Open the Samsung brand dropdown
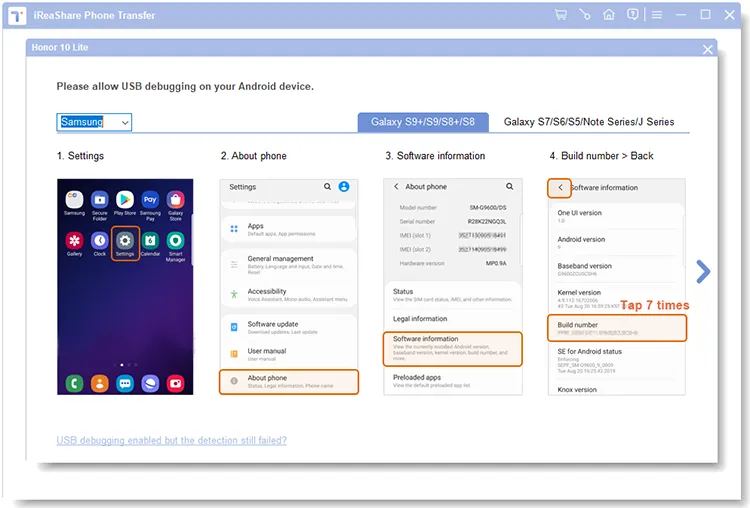This screenshot has width=750, height=508. 94,122
